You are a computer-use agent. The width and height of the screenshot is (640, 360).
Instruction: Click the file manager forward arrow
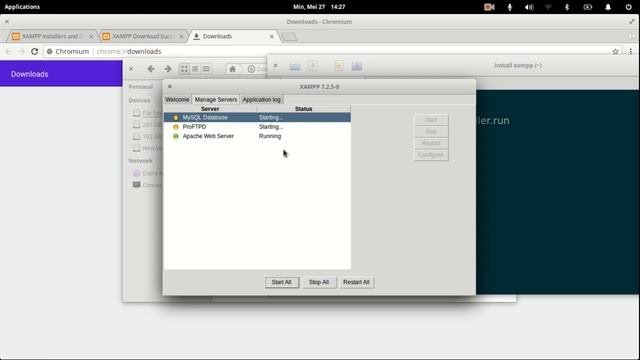(x=168, y=69)
